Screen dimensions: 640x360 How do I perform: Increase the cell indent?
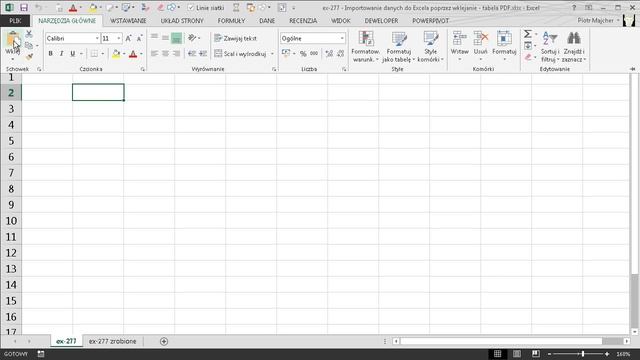pyautogui.click(x=203, y=53)
